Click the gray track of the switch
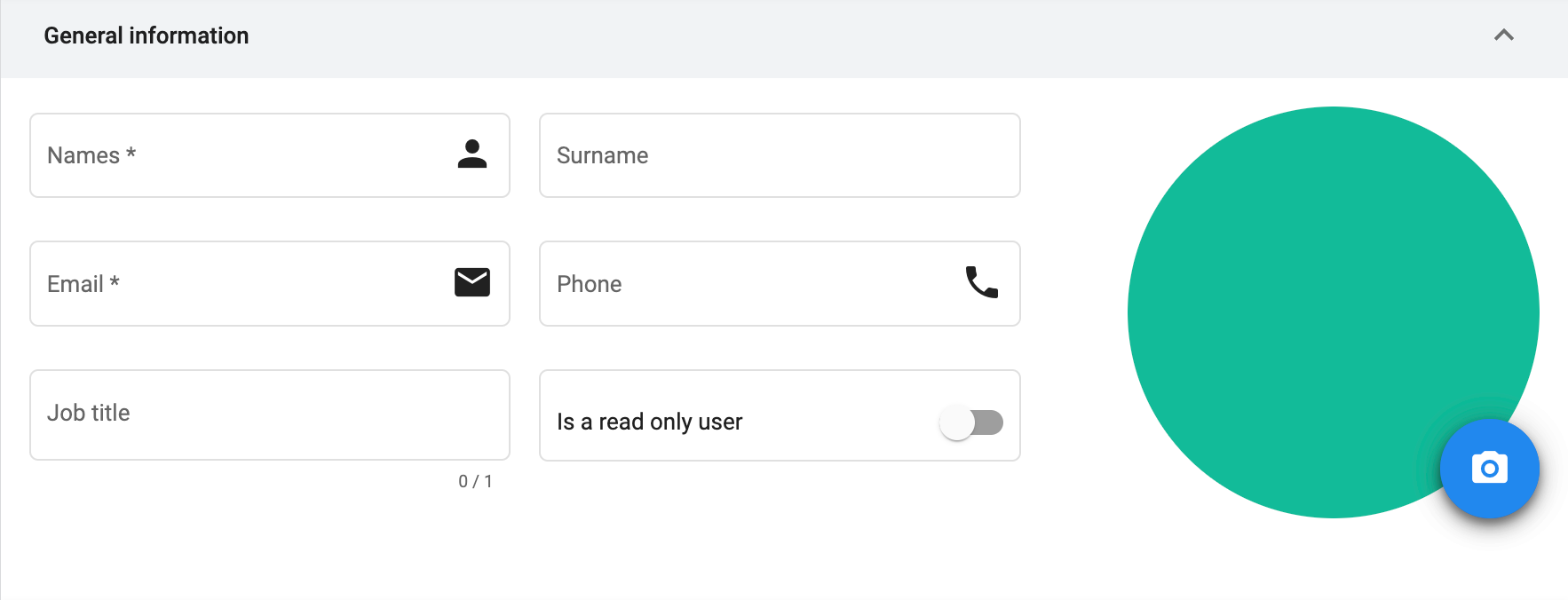Viewport: 1568px width, 600px height. 989,422
